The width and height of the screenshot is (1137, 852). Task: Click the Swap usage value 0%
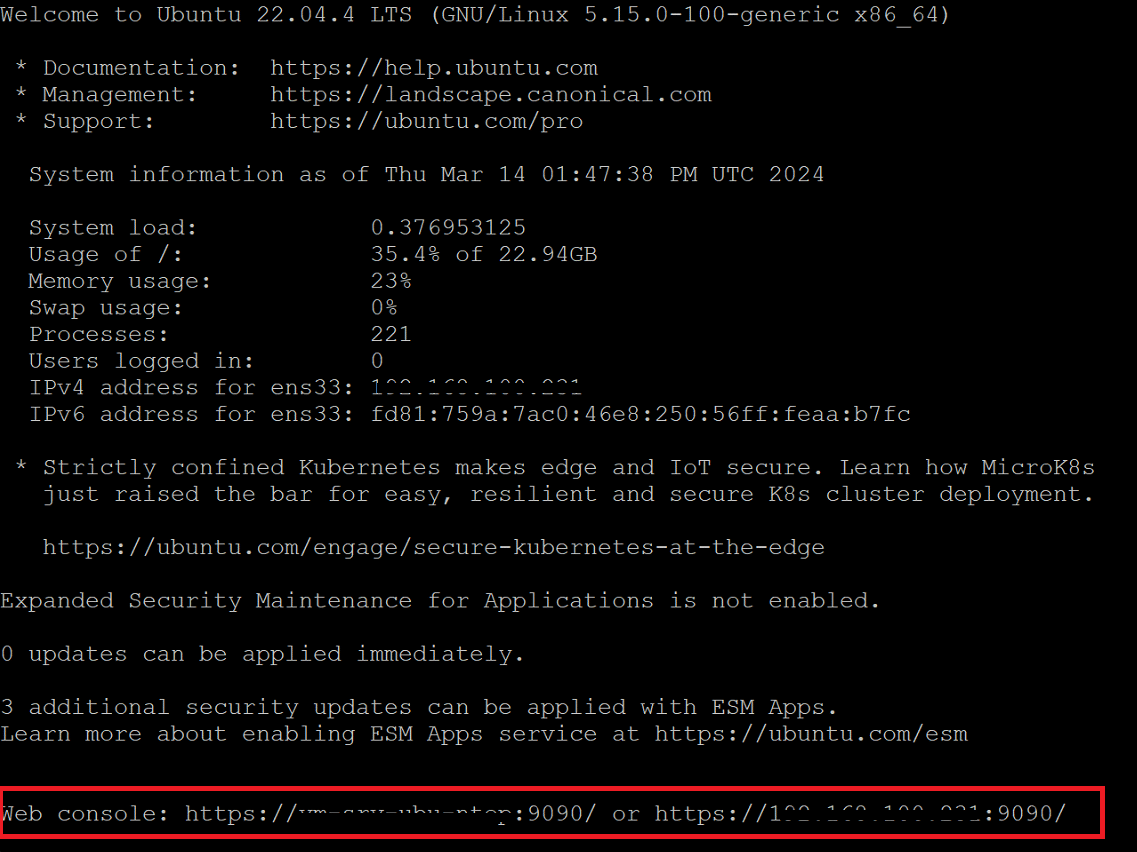383,308
